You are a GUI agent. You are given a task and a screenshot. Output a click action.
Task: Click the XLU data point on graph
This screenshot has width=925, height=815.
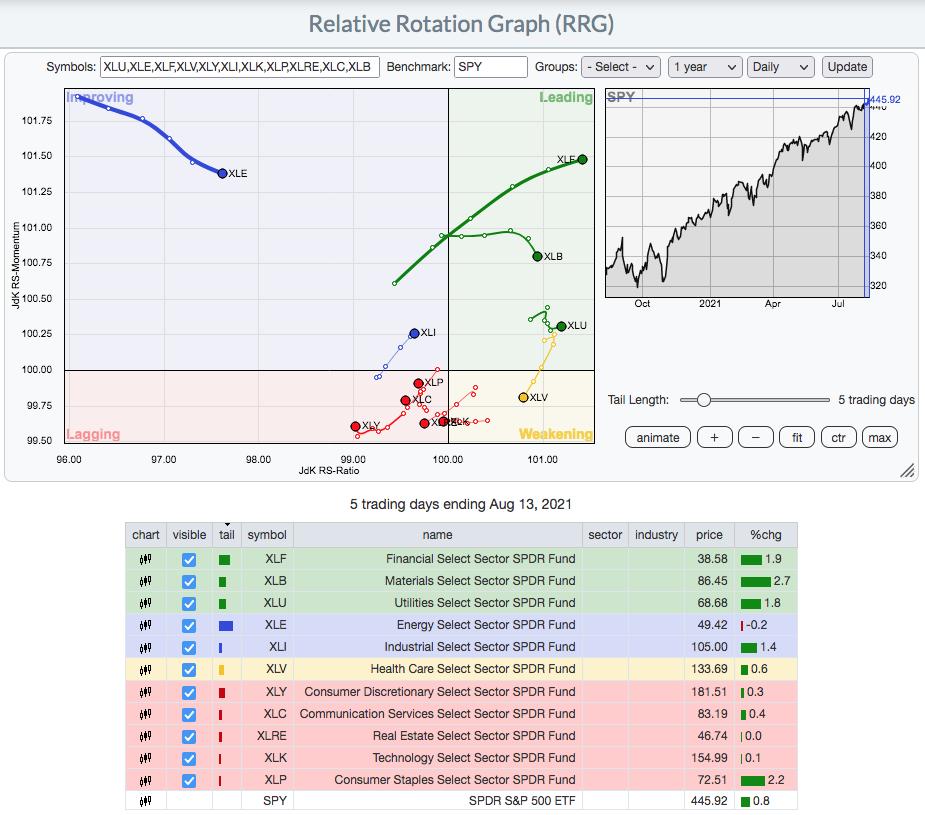[x=562, y=326]
